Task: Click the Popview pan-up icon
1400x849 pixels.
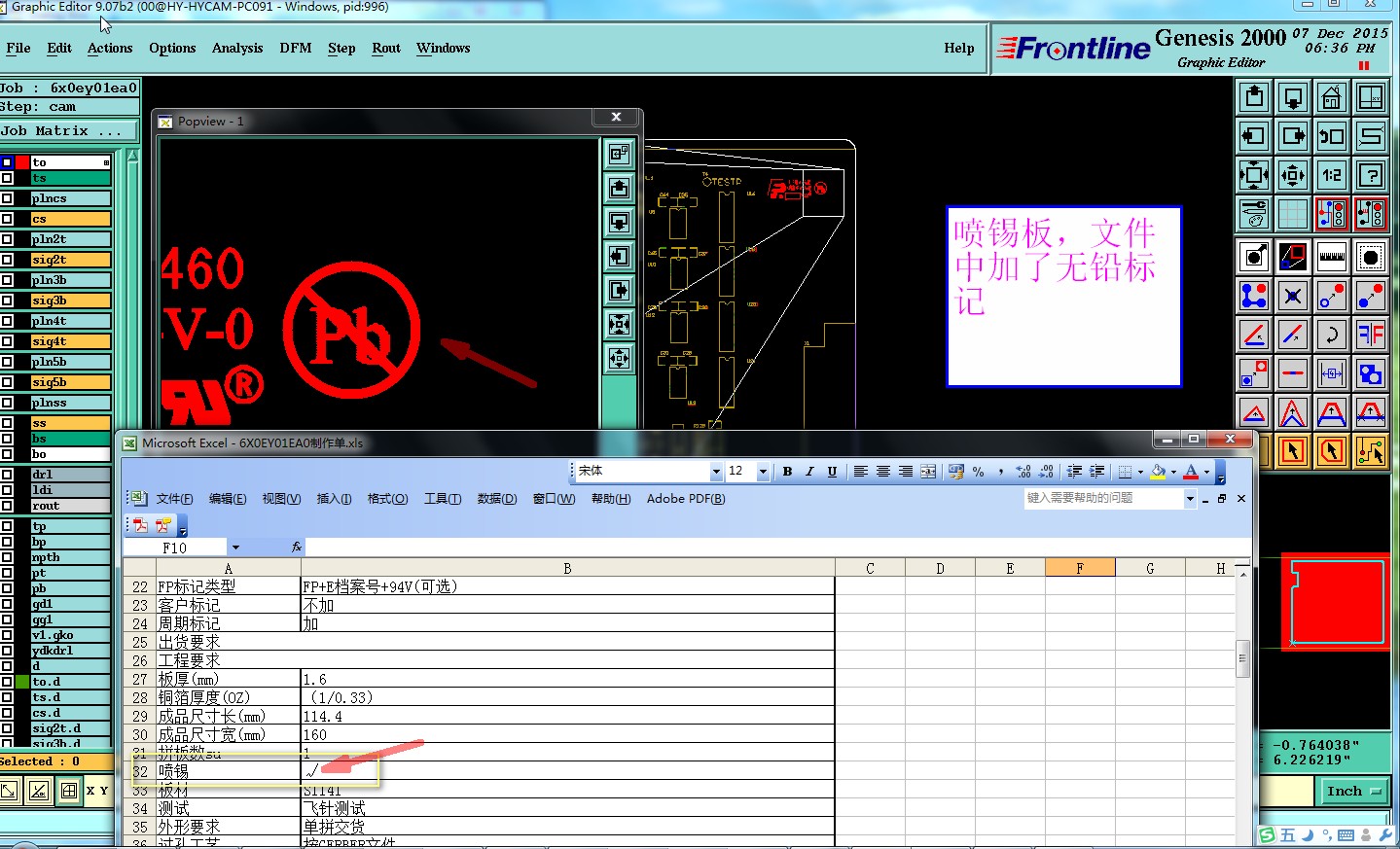Action: click(619, 188)
